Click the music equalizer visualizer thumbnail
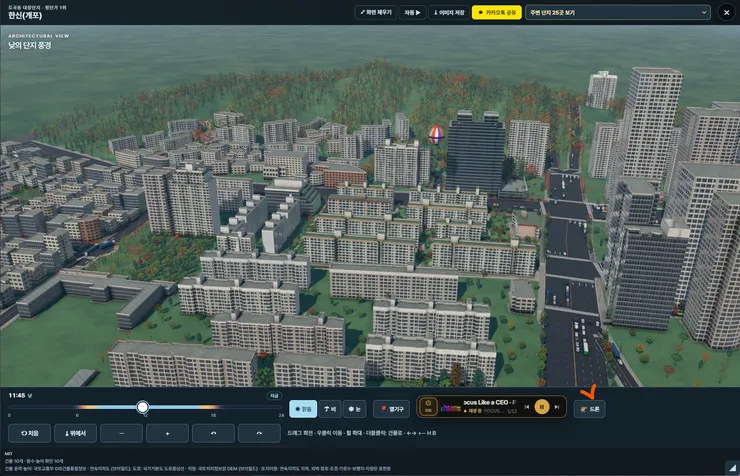 (450, 407)
